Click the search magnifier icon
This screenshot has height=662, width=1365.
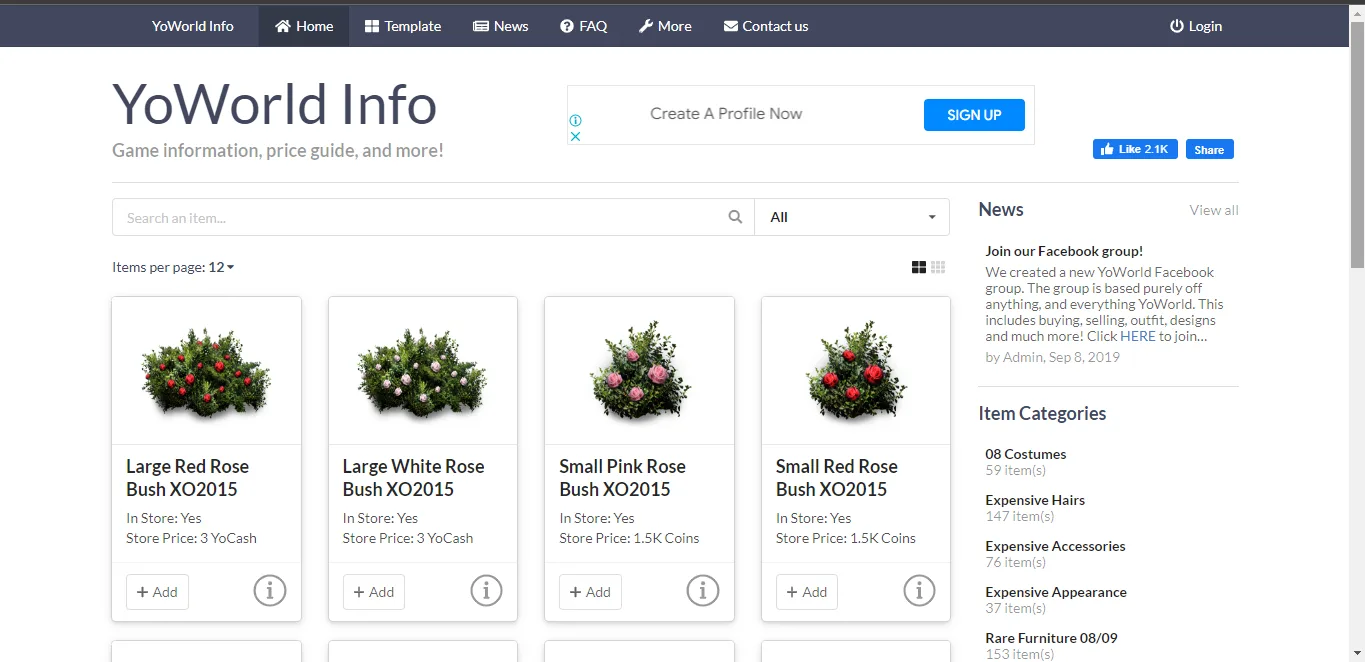735,217
